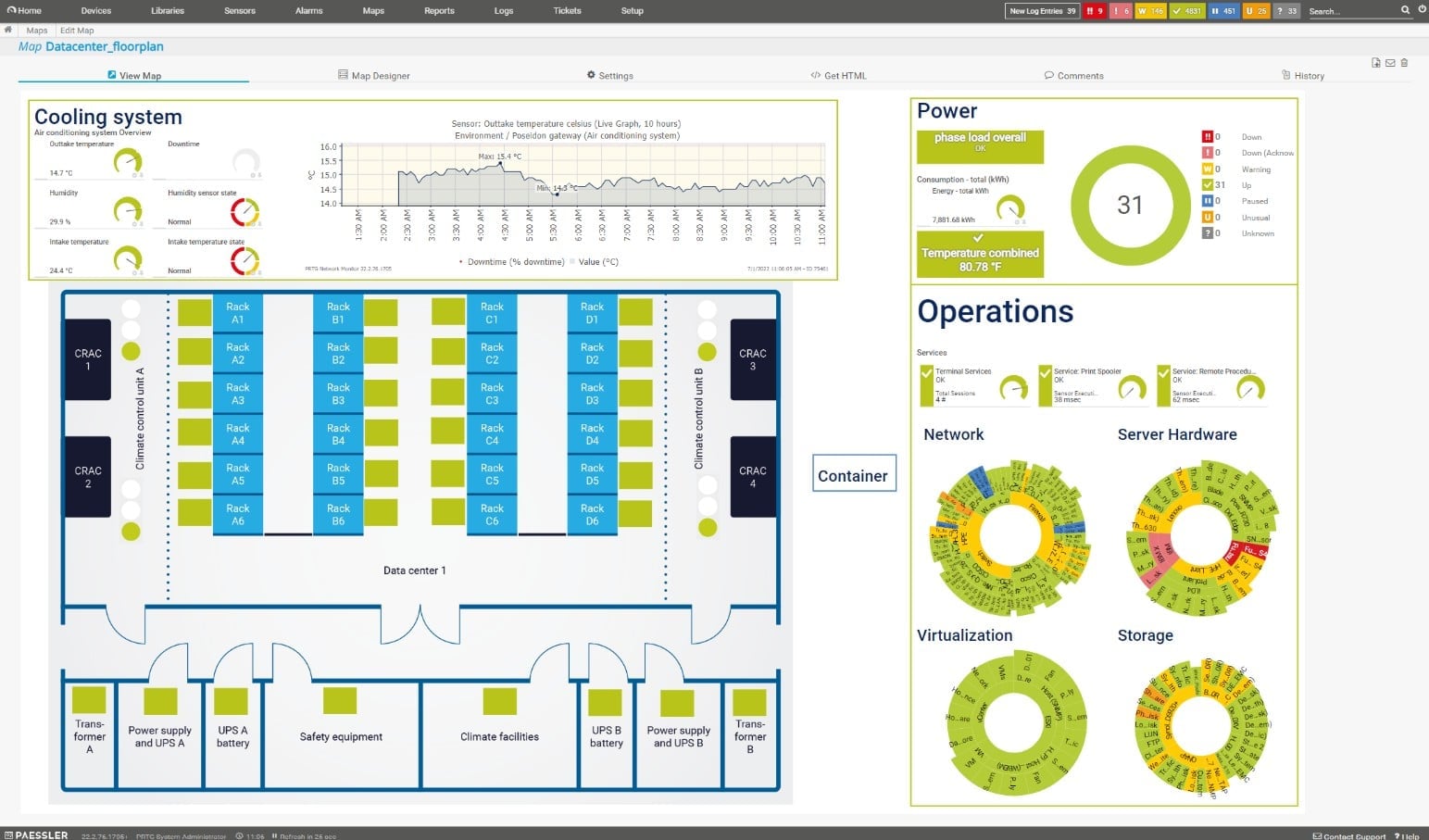Click the Paessler logo in the footer

click(x=35, y=834)
